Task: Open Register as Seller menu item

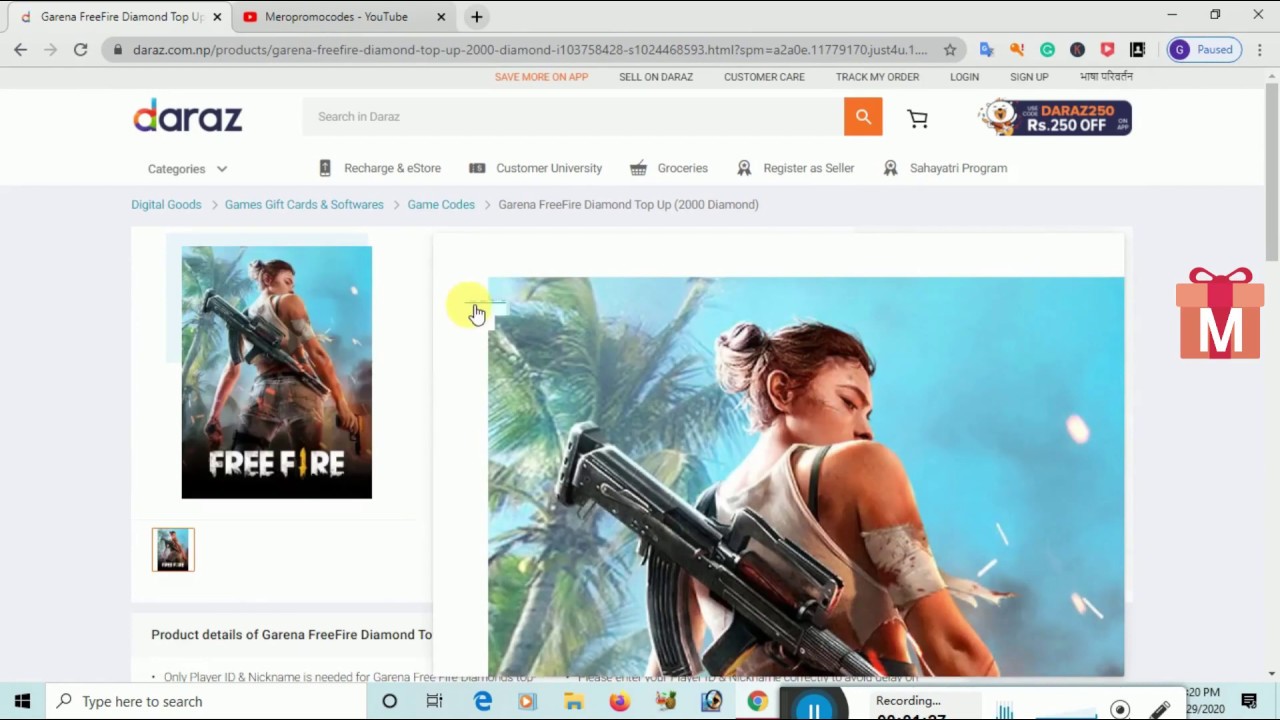Action: click(809, 168)
